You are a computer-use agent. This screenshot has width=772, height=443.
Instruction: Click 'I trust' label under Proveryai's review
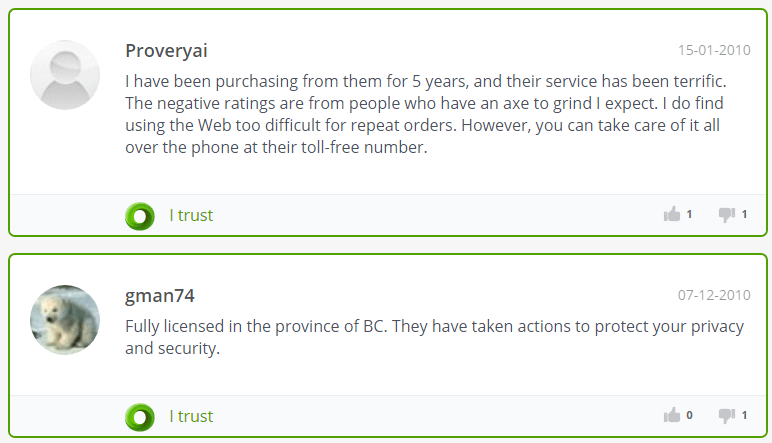[191, 215]
